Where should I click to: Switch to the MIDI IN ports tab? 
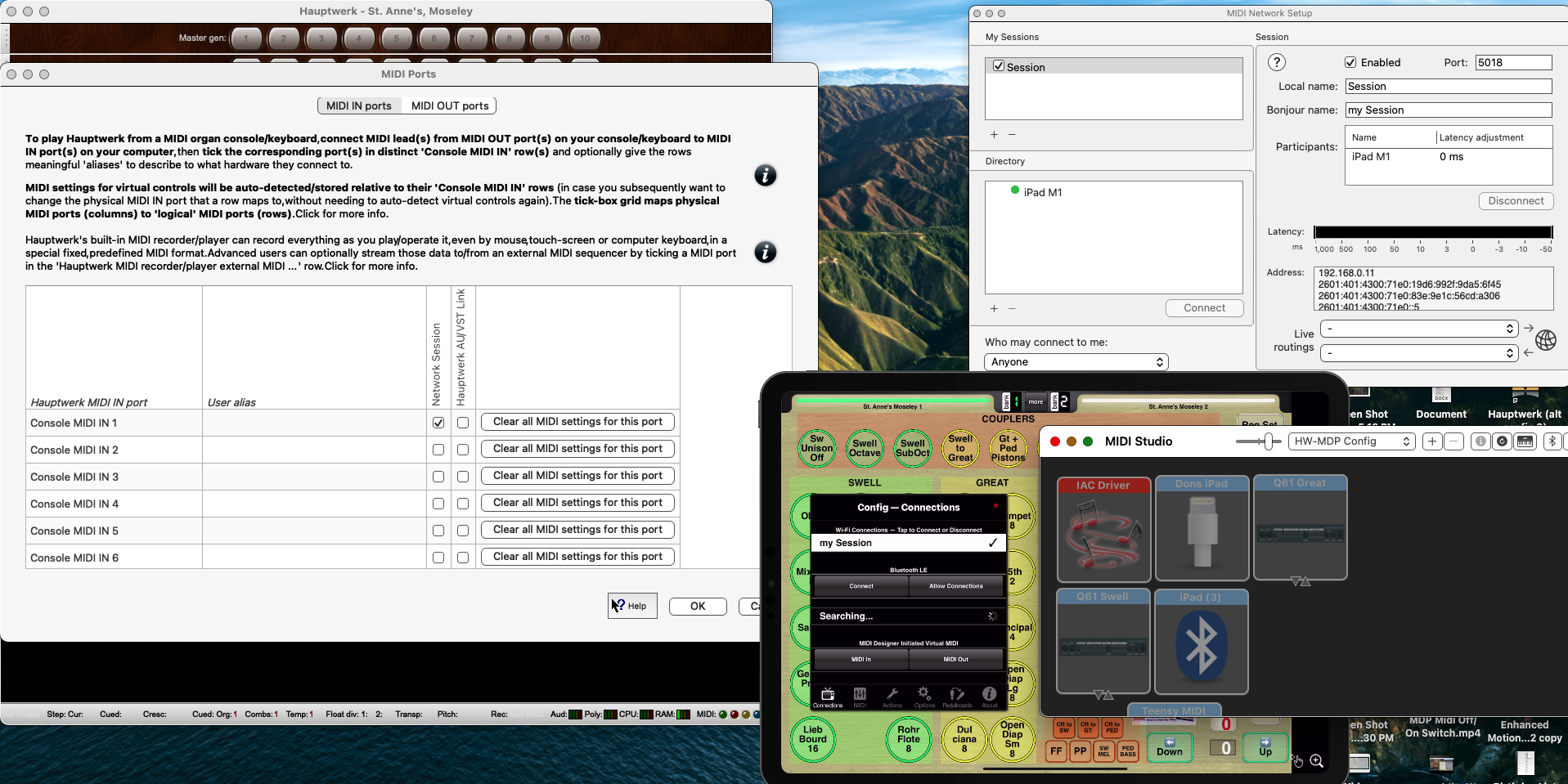pos(359,105)
